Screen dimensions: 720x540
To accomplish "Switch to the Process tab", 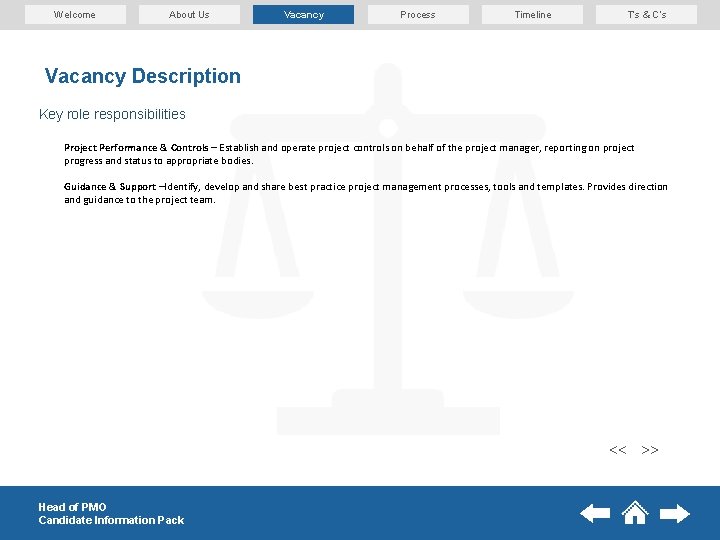I will pyautogui.click(x=418, y=15).
